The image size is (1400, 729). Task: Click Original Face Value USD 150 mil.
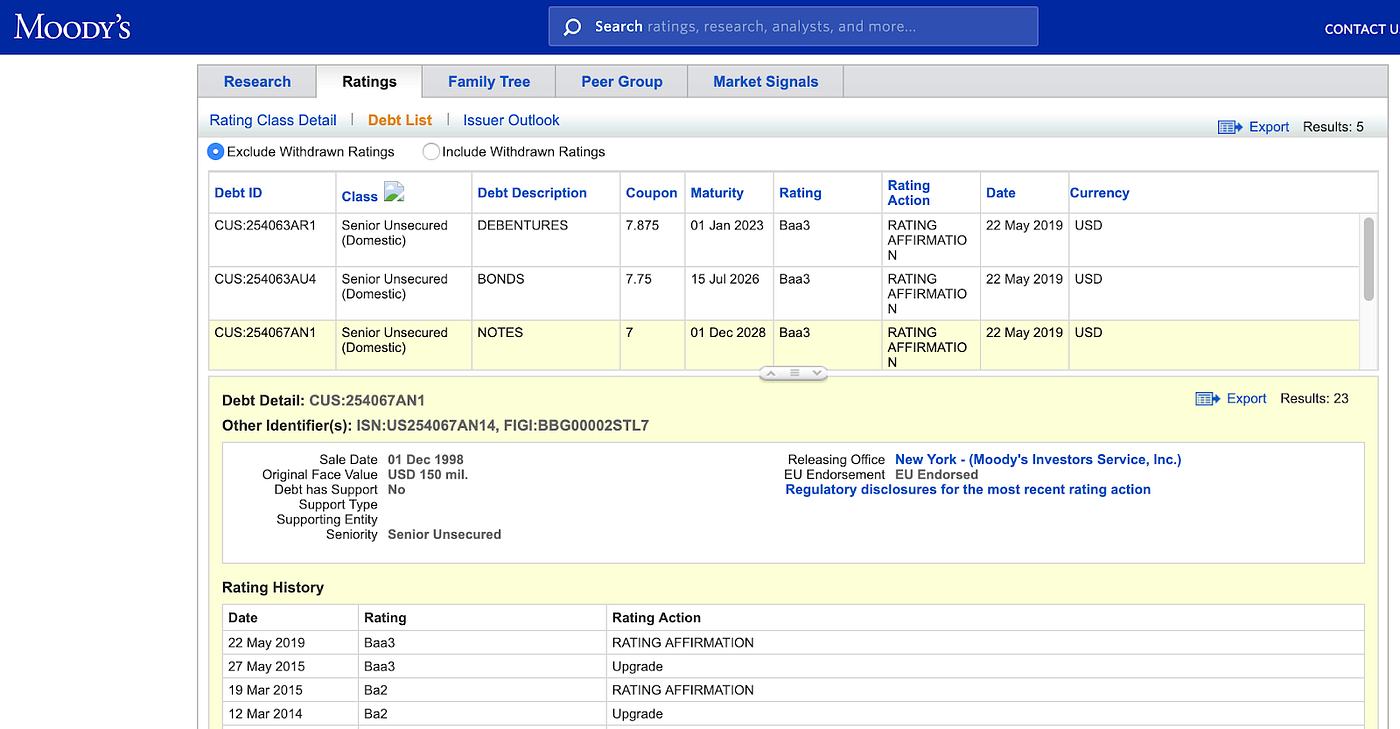pos(428,475)
